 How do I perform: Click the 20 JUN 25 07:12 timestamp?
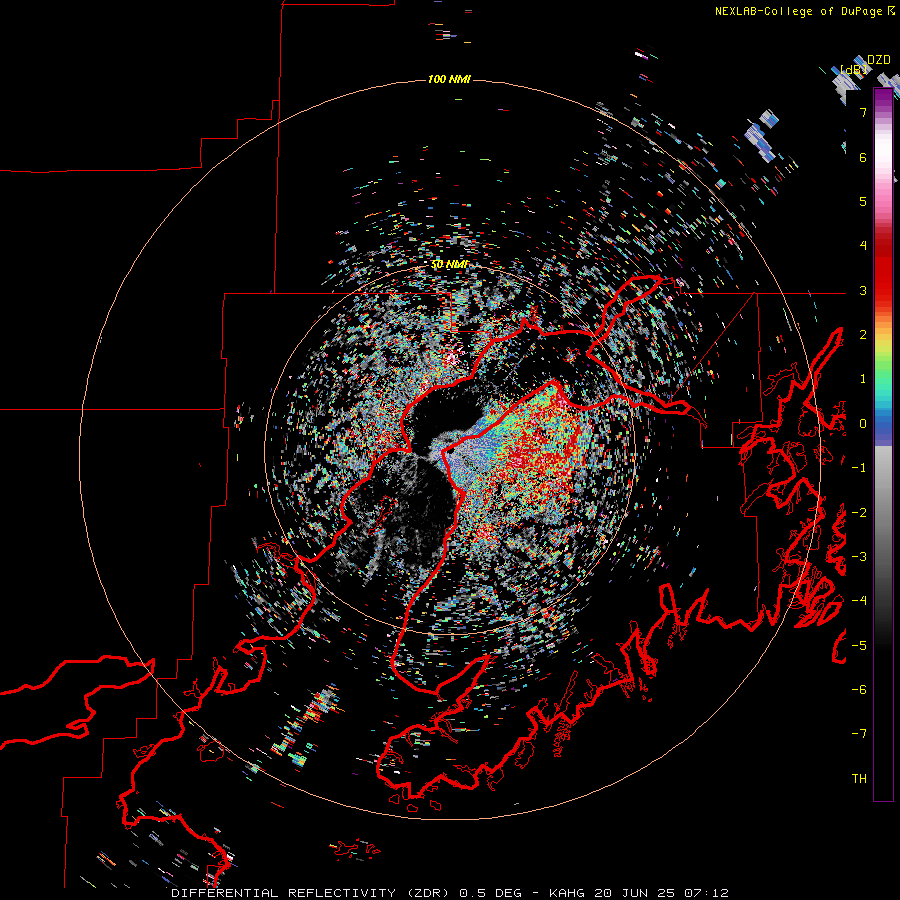tap(660, 893)
